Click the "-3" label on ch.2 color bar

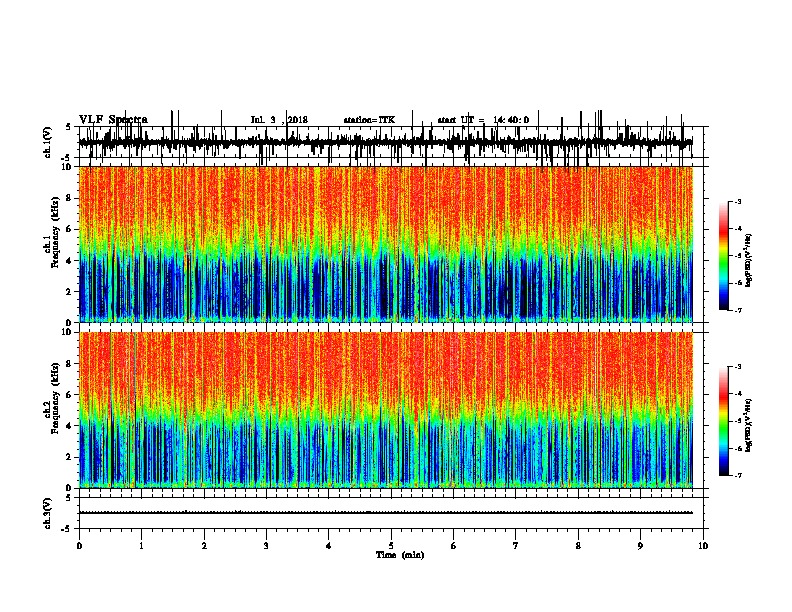coord(738,367)
